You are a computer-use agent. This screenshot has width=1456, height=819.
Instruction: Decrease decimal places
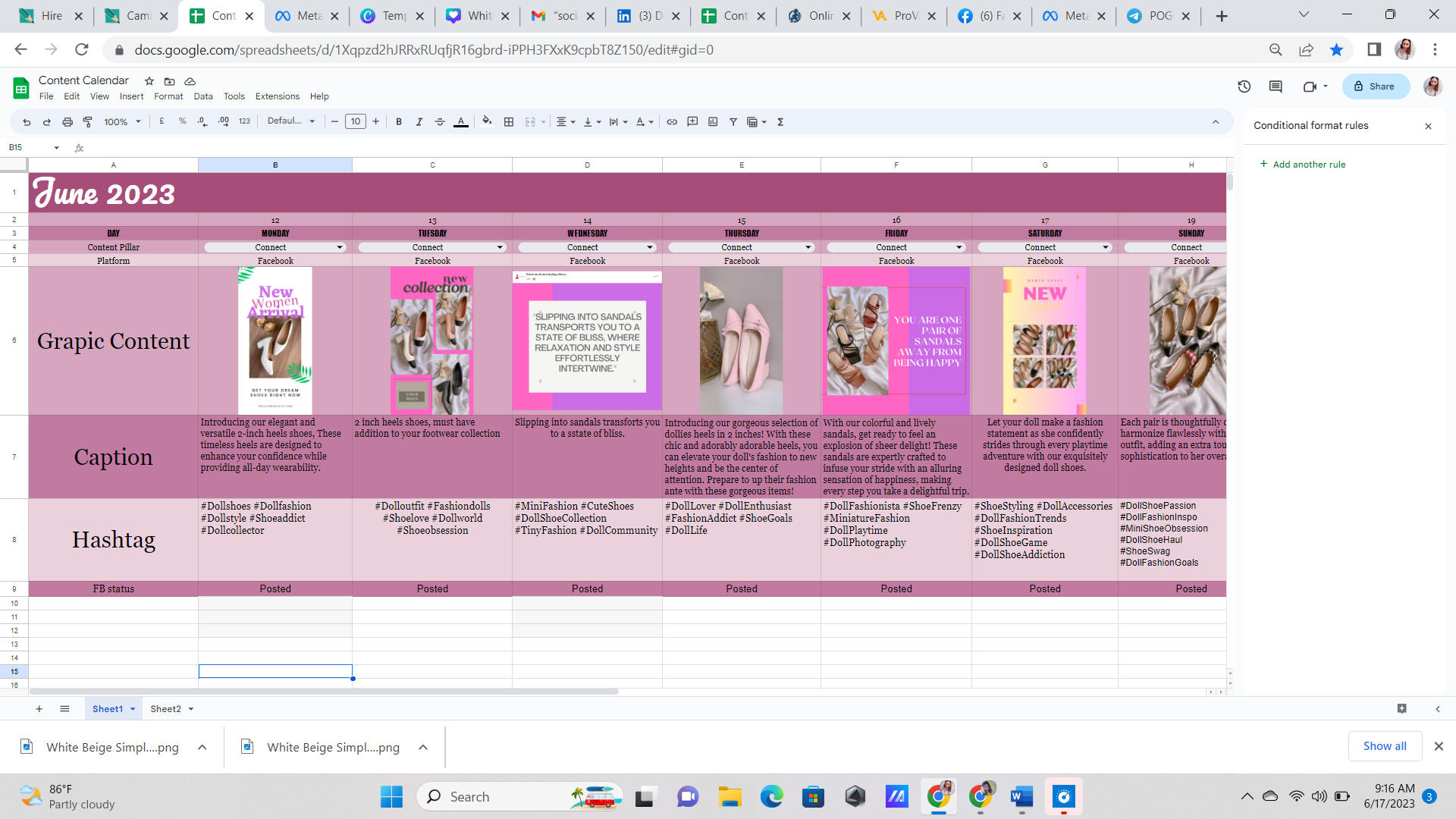click(202, 121)
